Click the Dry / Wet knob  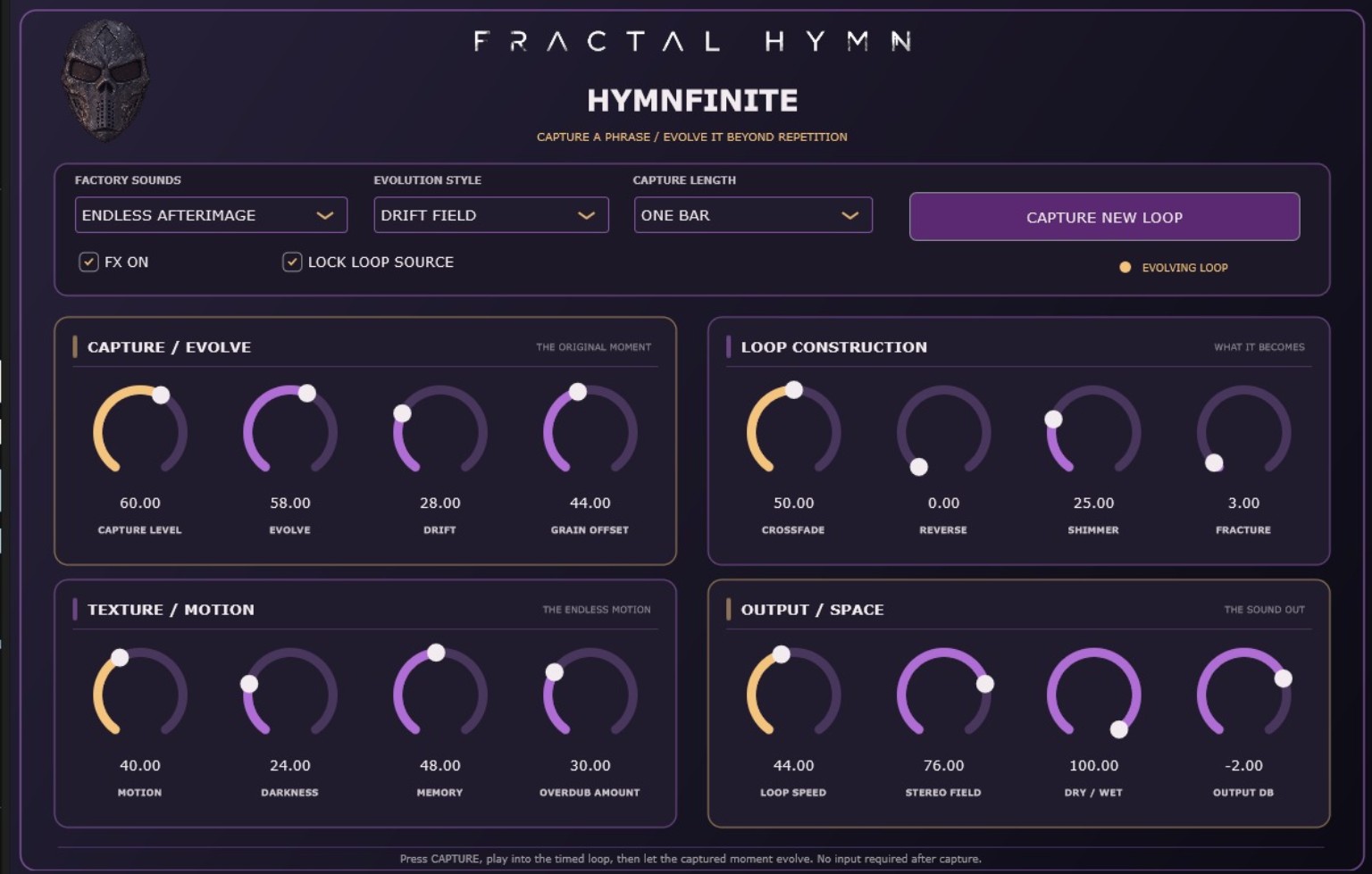coord(1094,695)
